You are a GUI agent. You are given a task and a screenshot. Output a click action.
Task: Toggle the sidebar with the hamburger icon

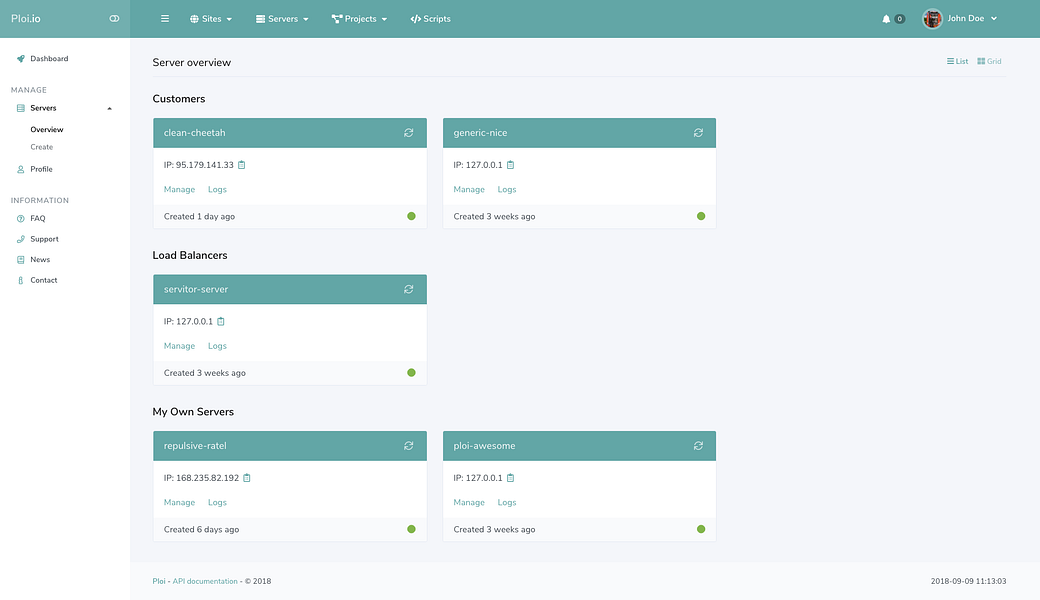coord(163,18)
